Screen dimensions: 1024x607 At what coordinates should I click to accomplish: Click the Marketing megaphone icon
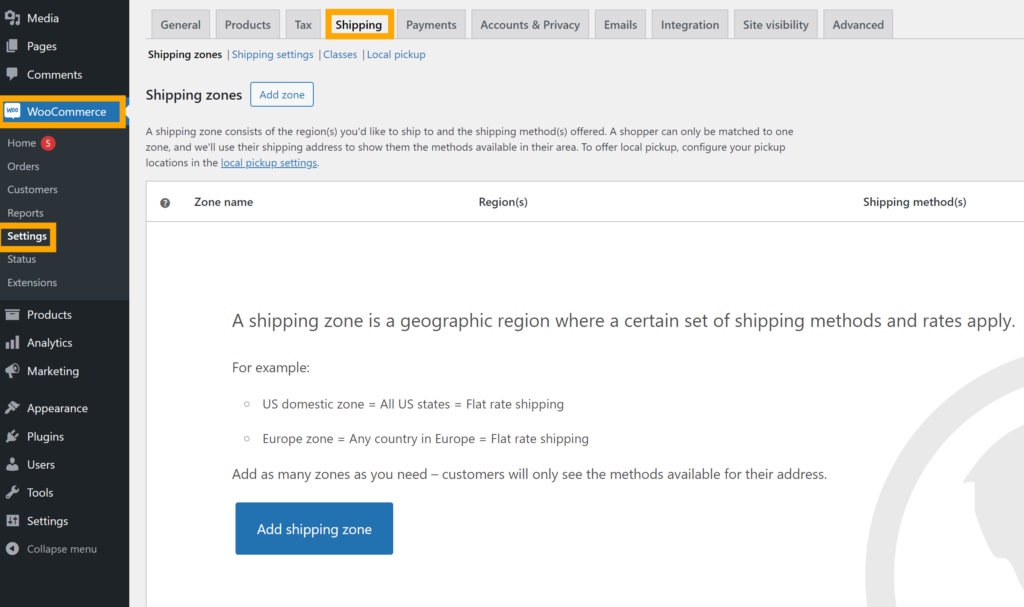[12, 370]
